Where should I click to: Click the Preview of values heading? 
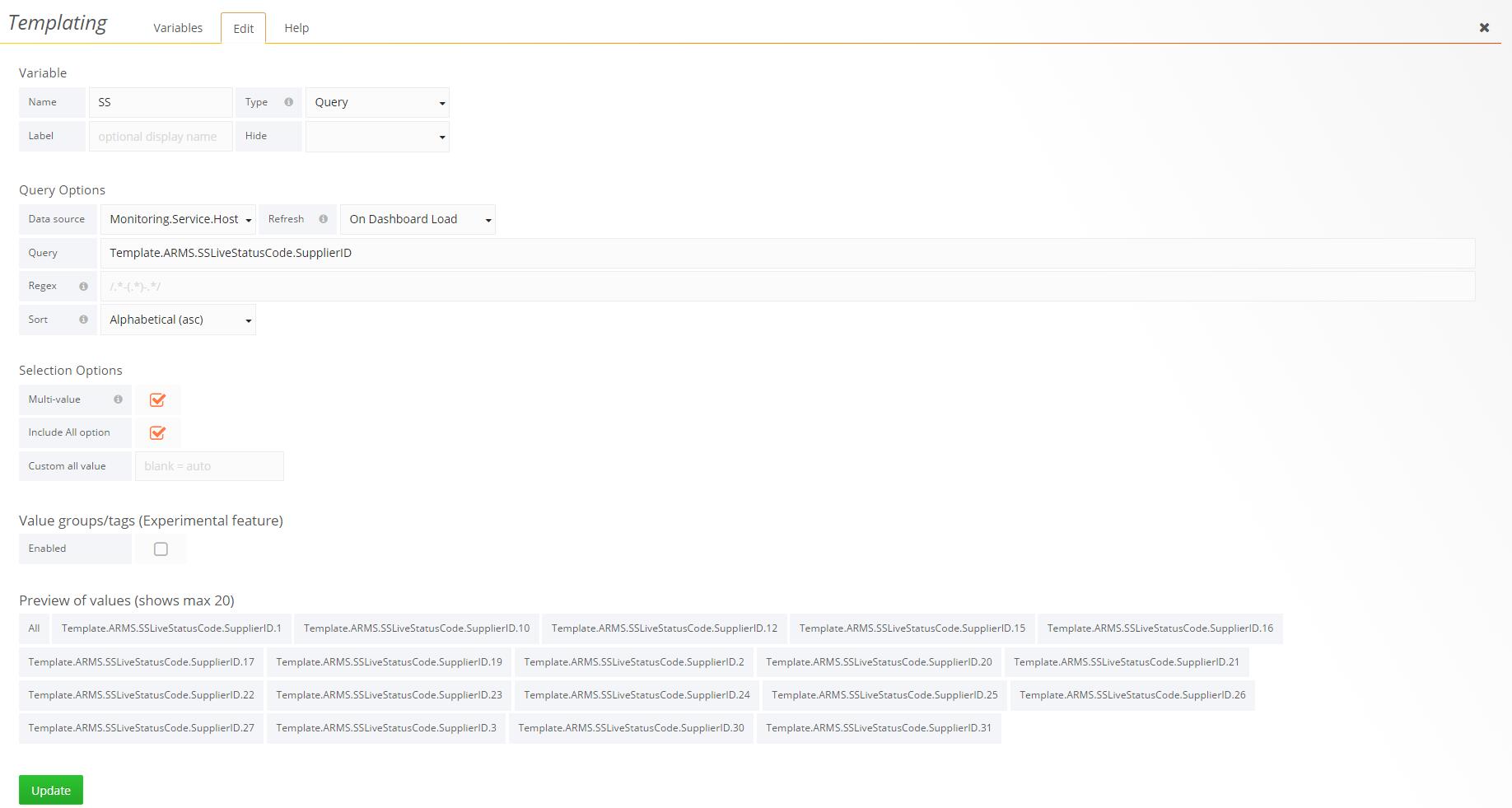click(127, 600)
